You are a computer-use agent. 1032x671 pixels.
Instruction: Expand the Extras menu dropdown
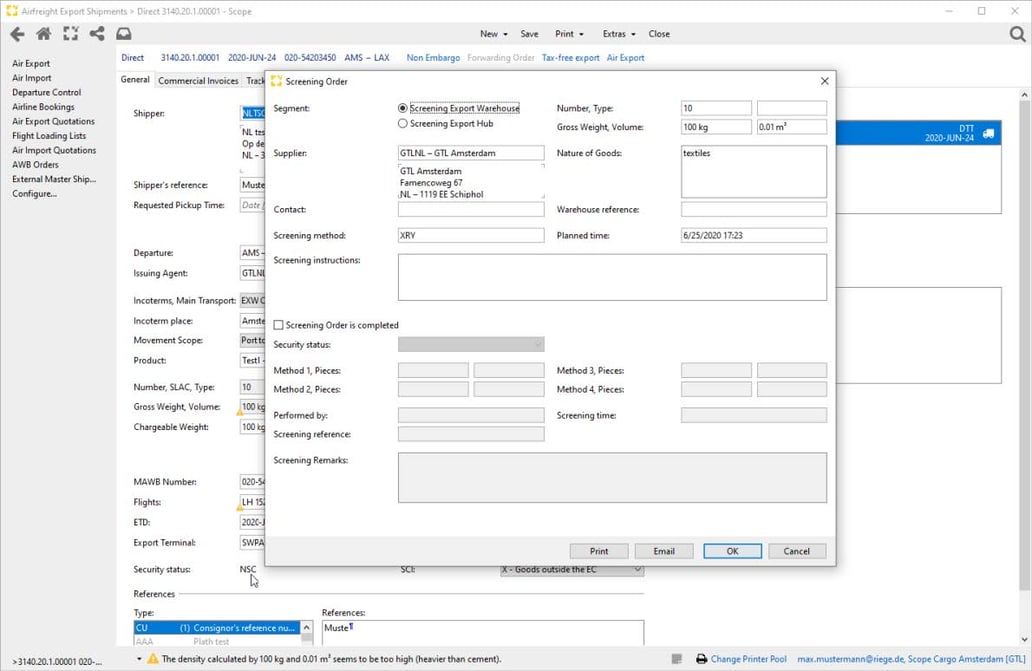pos(618,34)
